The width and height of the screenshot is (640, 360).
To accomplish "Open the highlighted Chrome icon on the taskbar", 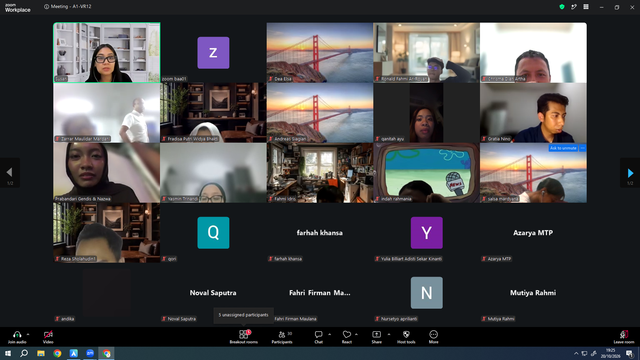I will 107,353.
